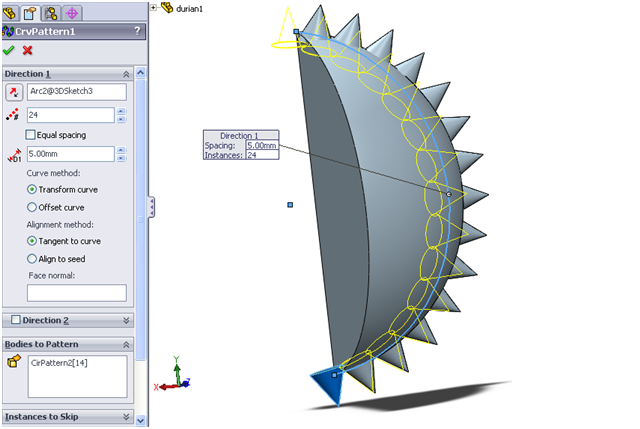Edit Spacing value in Direction 1 callout
This screenshot has width=640, height=429.
pyautogui.click(x=262, y=145)
